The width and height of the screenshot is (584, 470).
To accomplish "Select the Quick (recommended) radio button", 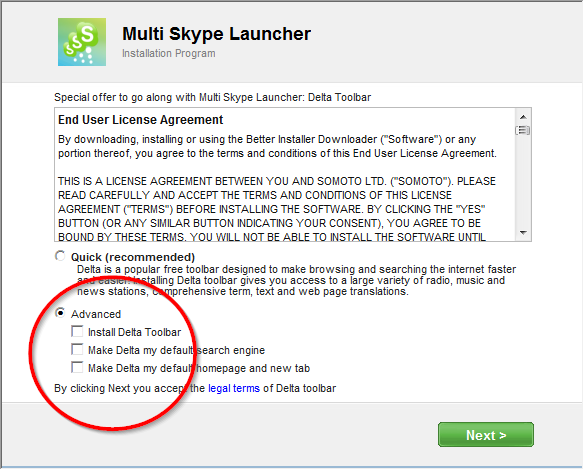I will click(x=60, y=256).
